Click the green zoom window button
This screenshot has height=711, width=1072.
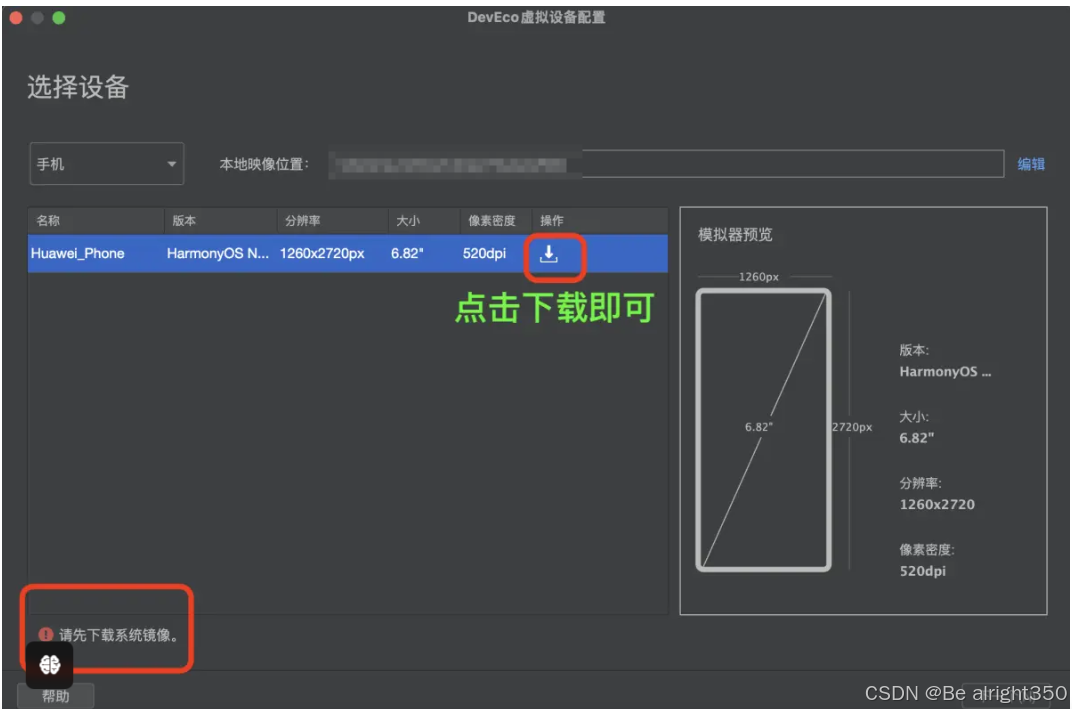click(x=59, y=18)
